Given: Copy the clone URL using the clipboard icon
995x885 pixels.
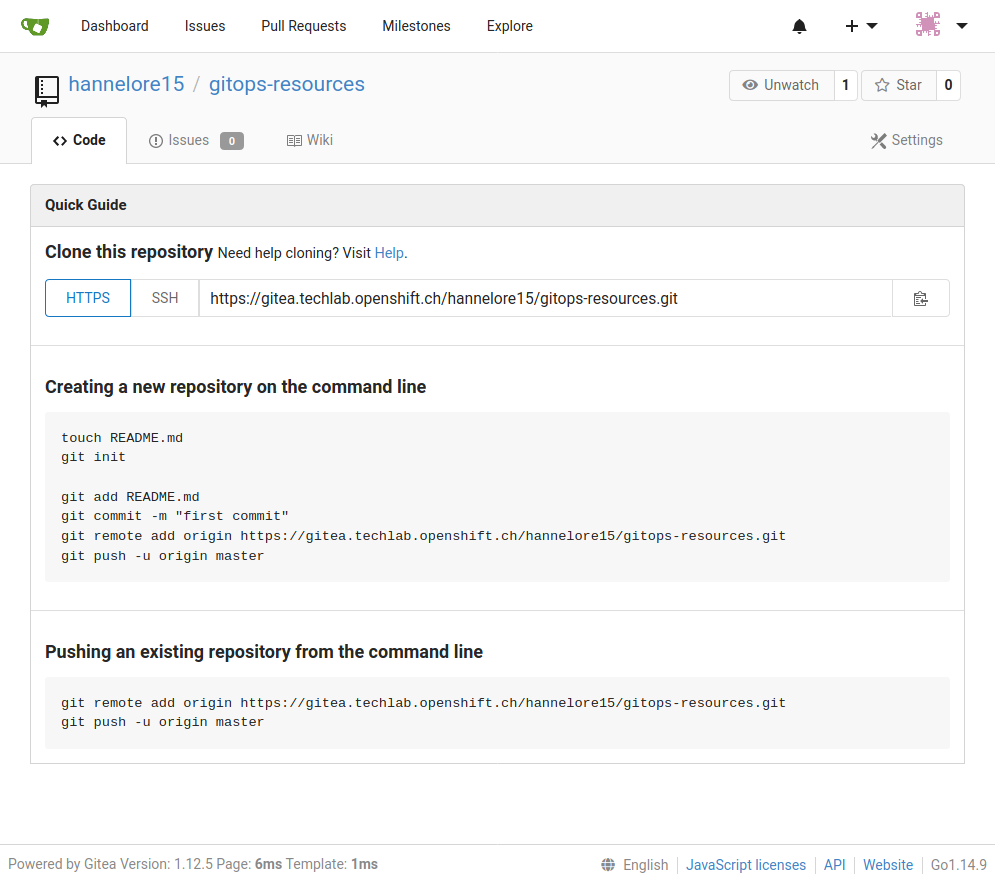Looking at the screenshot, I should click(x=920, y=297).
